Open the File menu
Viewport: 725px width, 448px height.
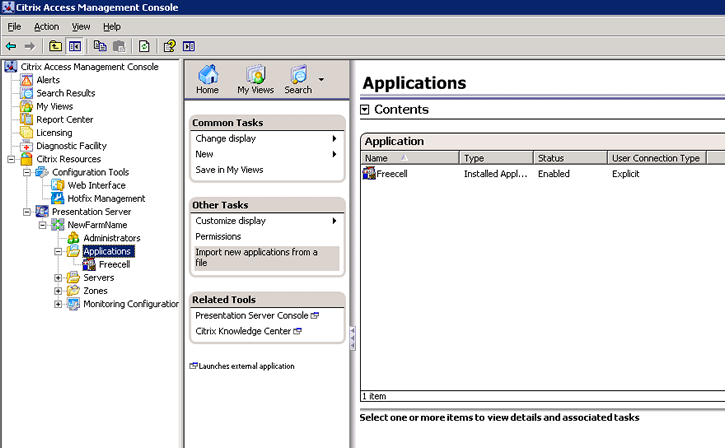click(14, 27)
